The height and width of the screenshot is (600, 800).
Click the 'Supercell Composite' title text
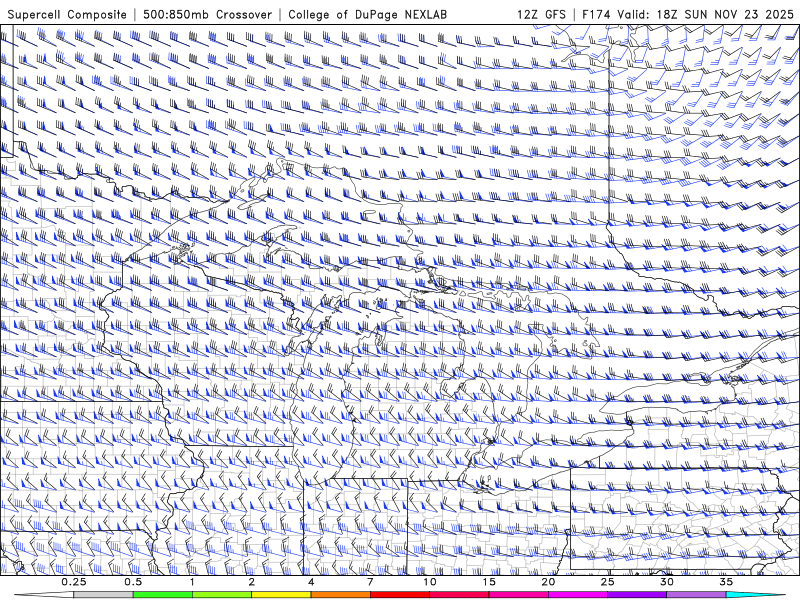point(67,14)
